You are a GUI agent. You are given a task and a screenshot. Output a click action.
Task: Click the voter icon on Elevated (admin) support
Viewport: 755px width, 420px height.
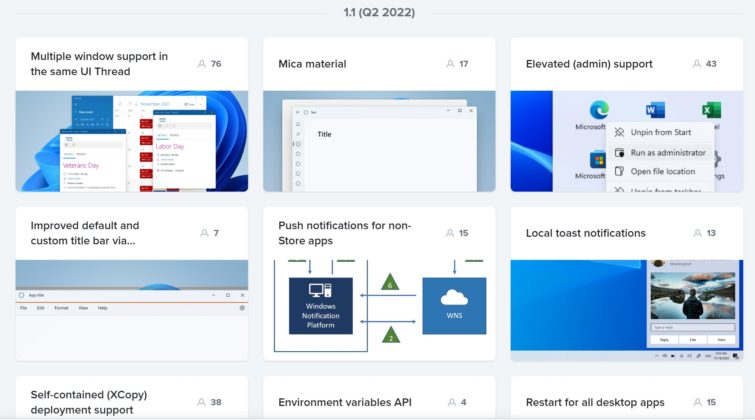[x=697, y=64]
